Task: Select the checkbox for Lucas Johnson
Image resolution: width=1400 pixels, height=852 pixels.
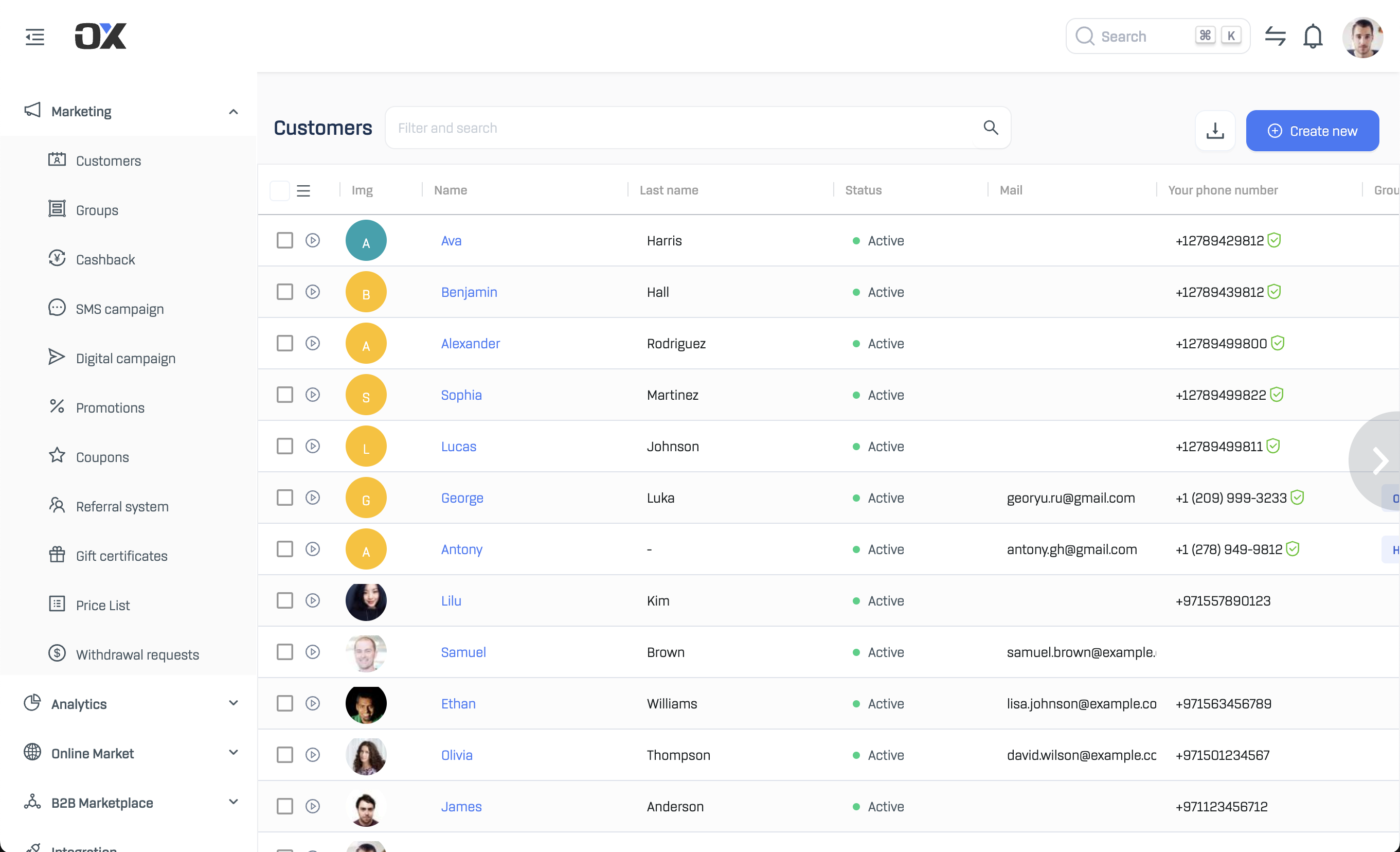Action: [284, 446]
